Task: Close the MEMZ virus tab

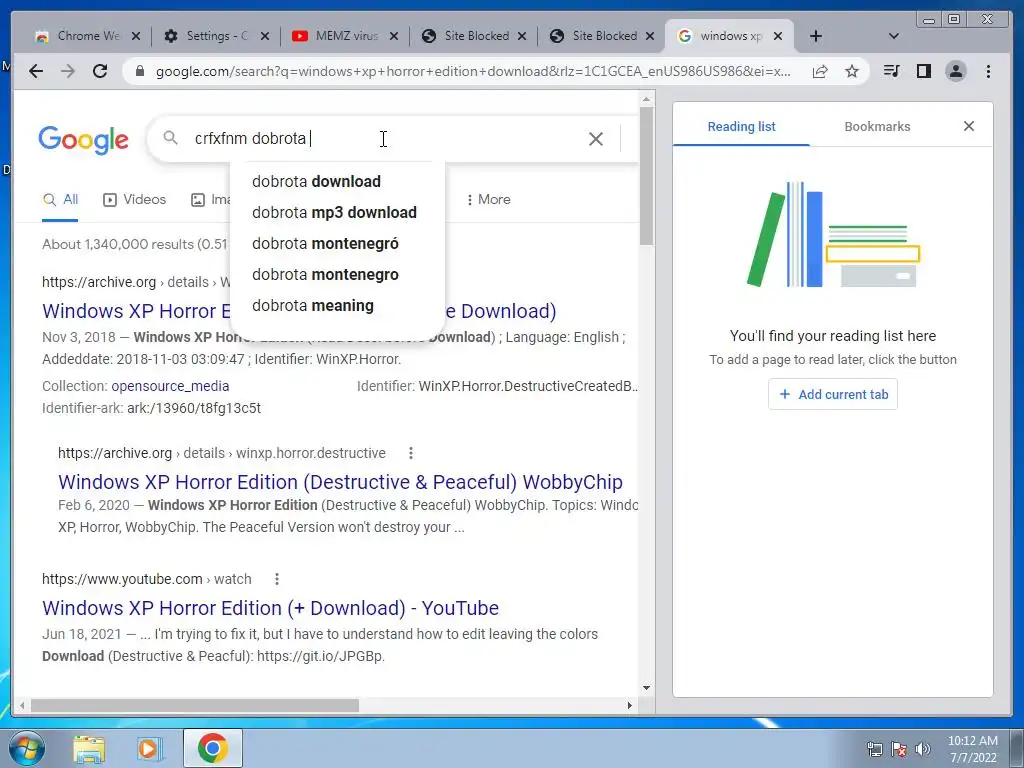Action: [x=394, y=36]
